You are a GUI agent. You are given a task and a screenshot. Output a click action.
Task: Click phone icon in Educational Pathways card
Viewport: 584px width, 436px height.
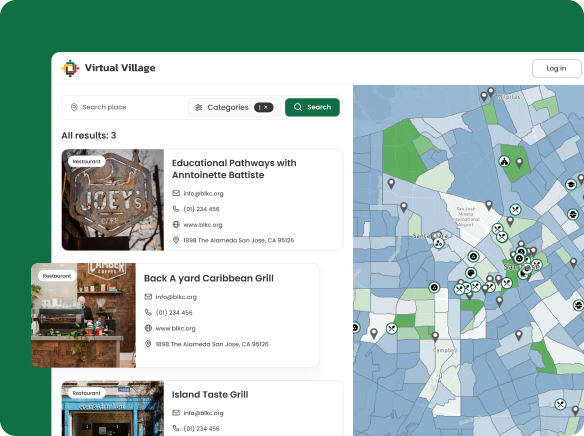(x=176, y=209)
